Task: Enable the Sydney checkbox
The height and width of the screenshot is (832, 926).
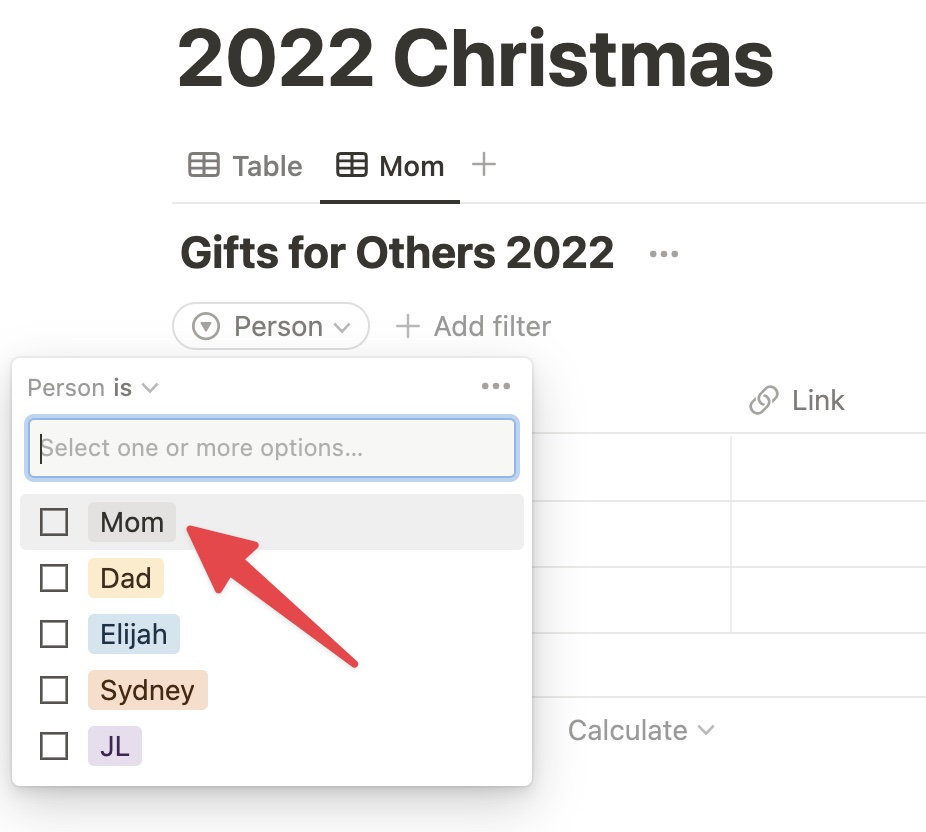Action: pyautogui.click(x=54, y=690)
